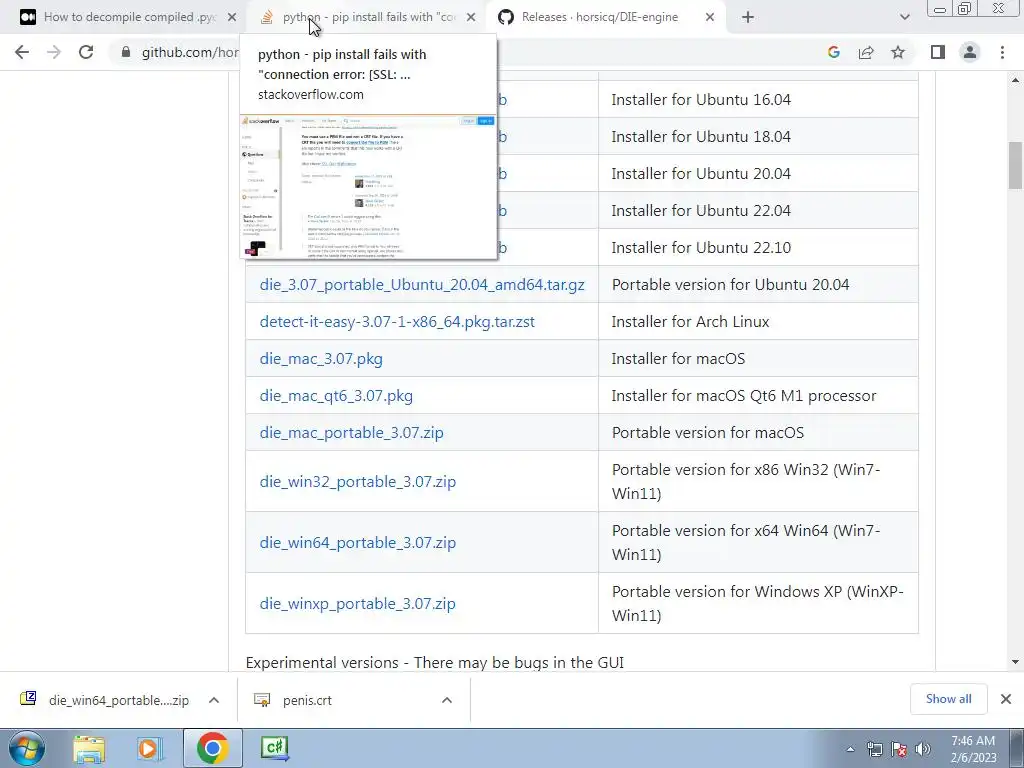
Task: Launch Windows Media Player from taskbar
Action: coord(149,748)
